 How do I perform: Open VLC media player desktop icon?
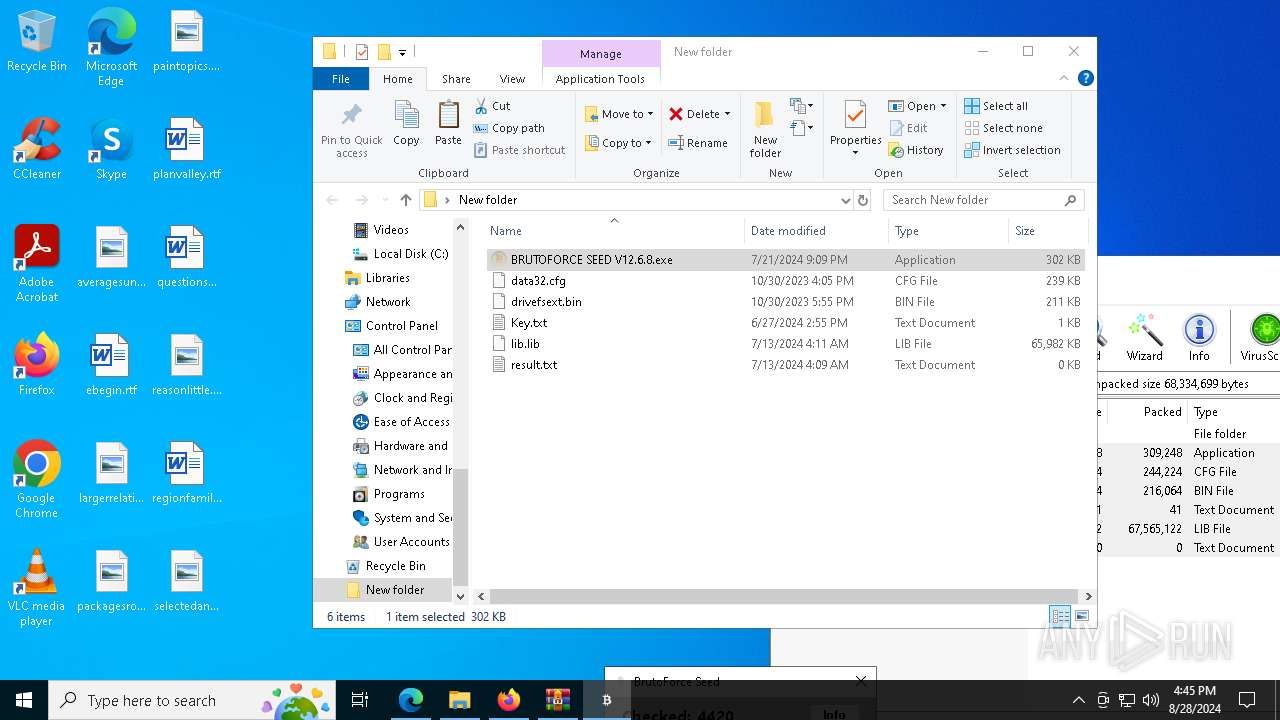coord(37,588)
